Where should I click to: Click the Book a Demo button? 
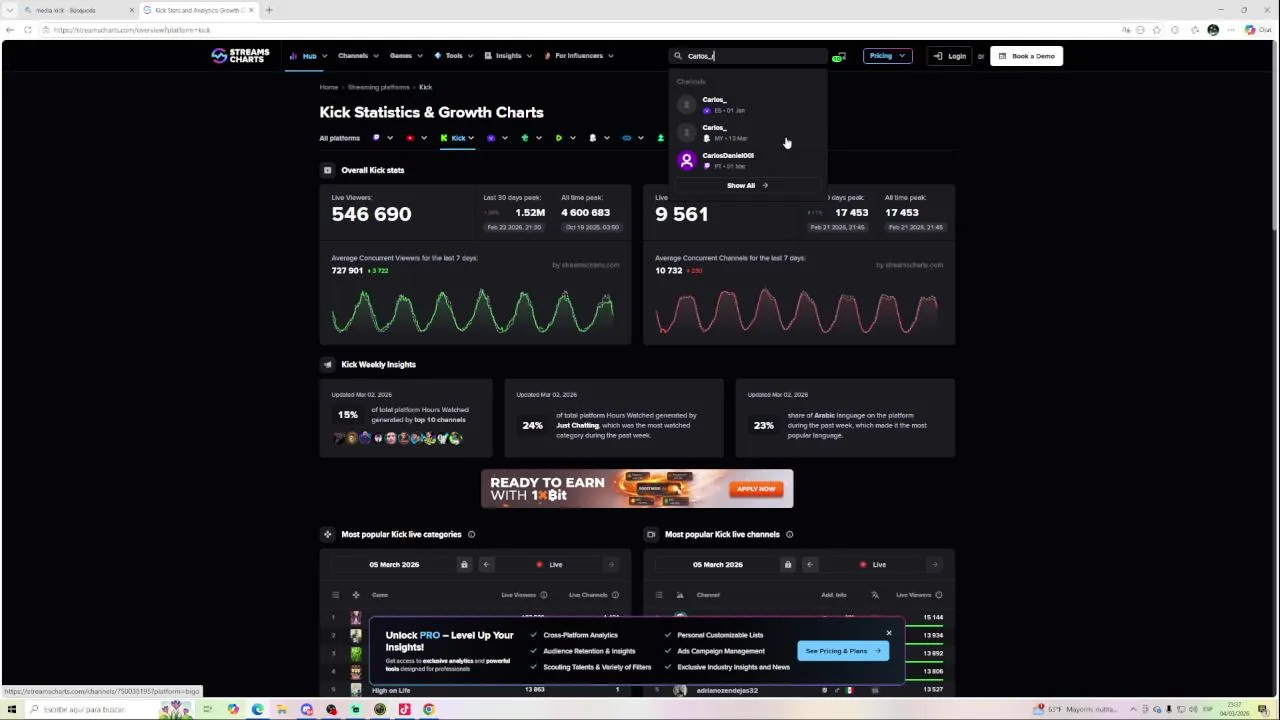click(1026, 56)
